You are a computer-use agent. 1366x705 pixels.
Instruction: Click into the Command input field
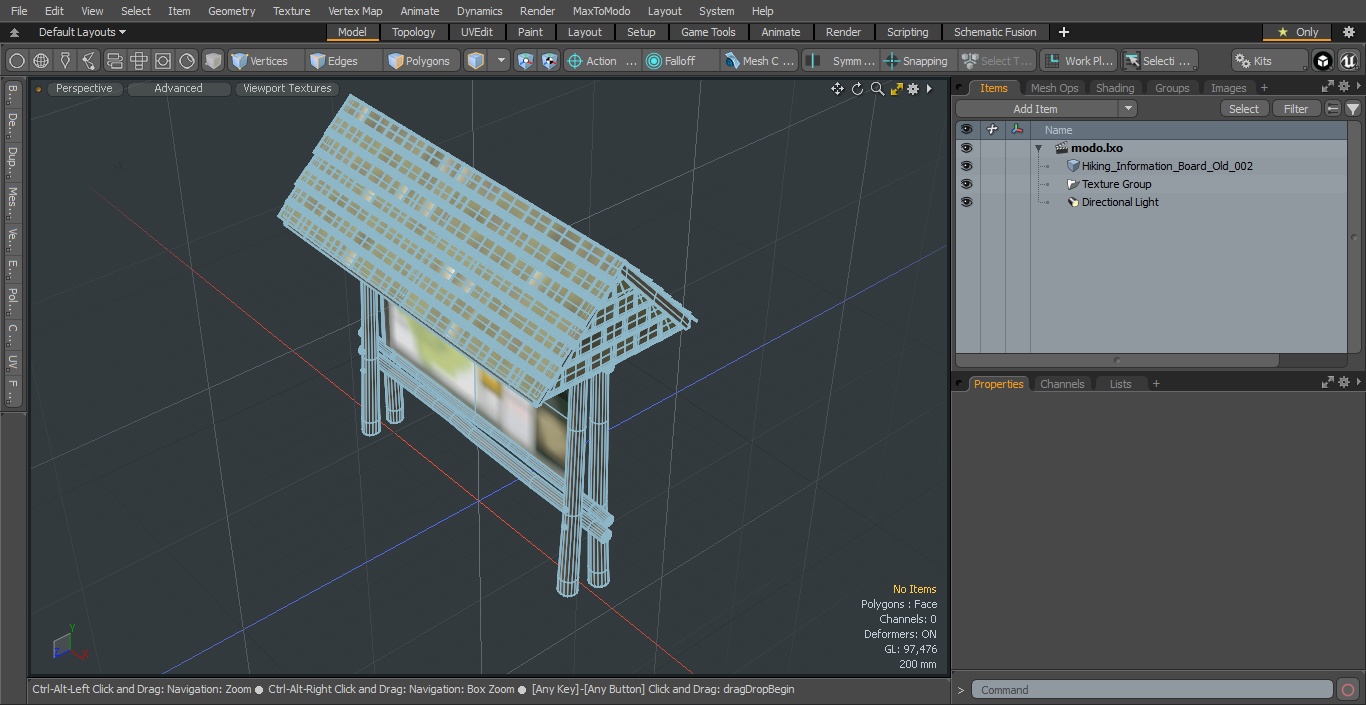[x=1152, y=690]
